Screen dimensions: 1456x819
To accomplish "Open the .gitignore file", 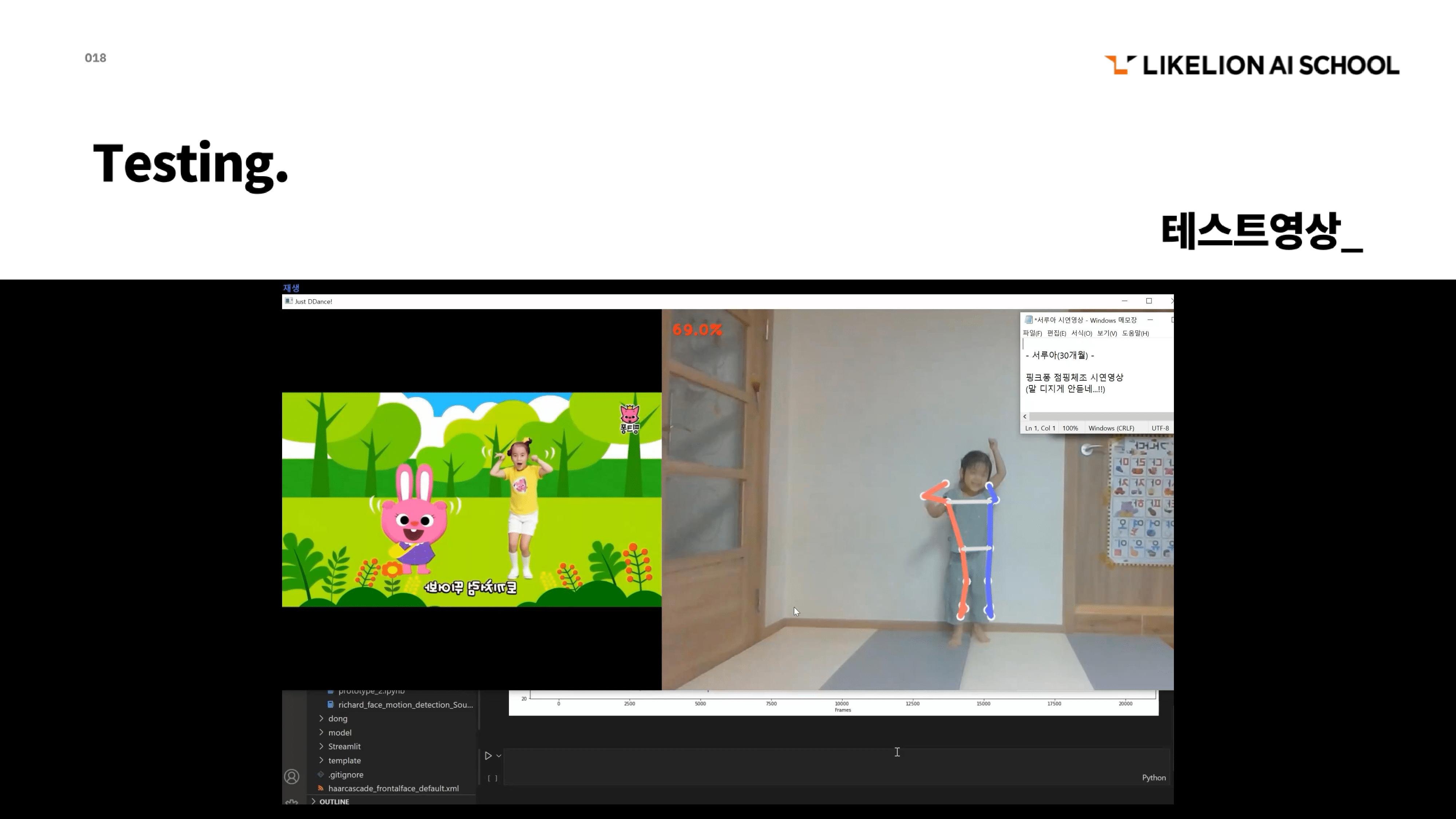I will pos(345,774).
